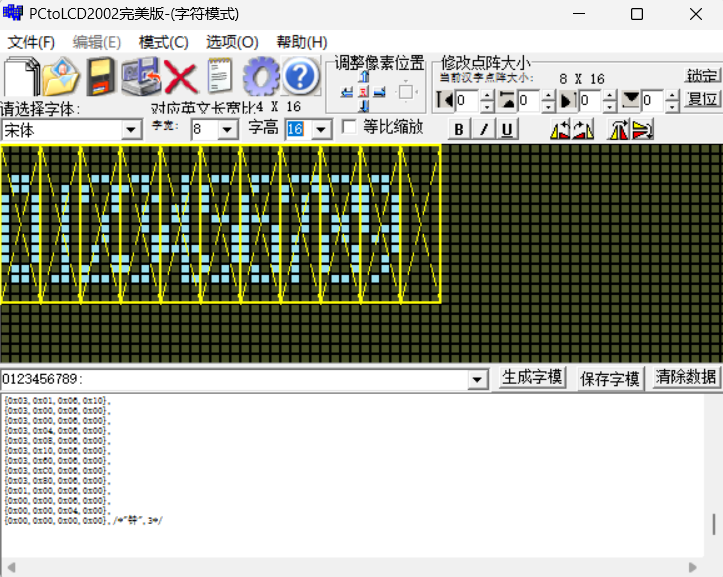Expand the input text history dropdown

[x=477, y=380]
